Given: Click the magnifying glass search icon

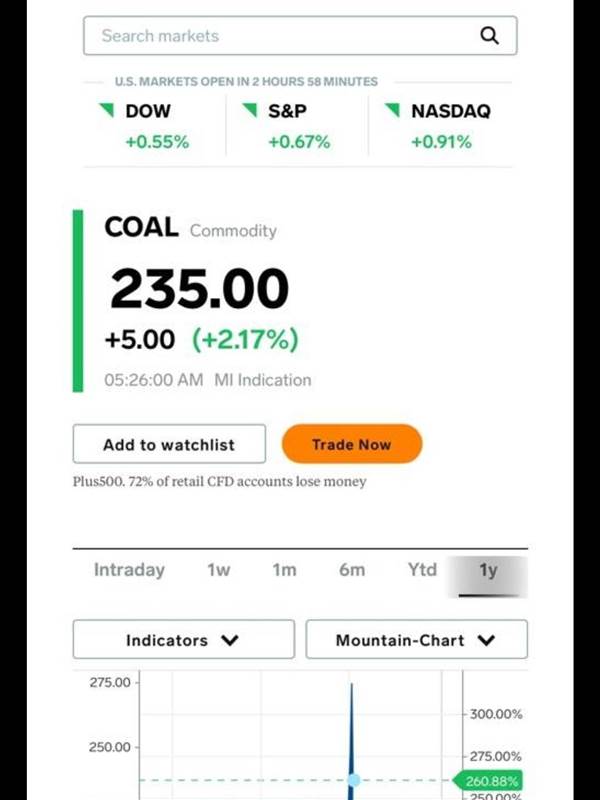Looking at the screenshot, I should click(489, 36).
